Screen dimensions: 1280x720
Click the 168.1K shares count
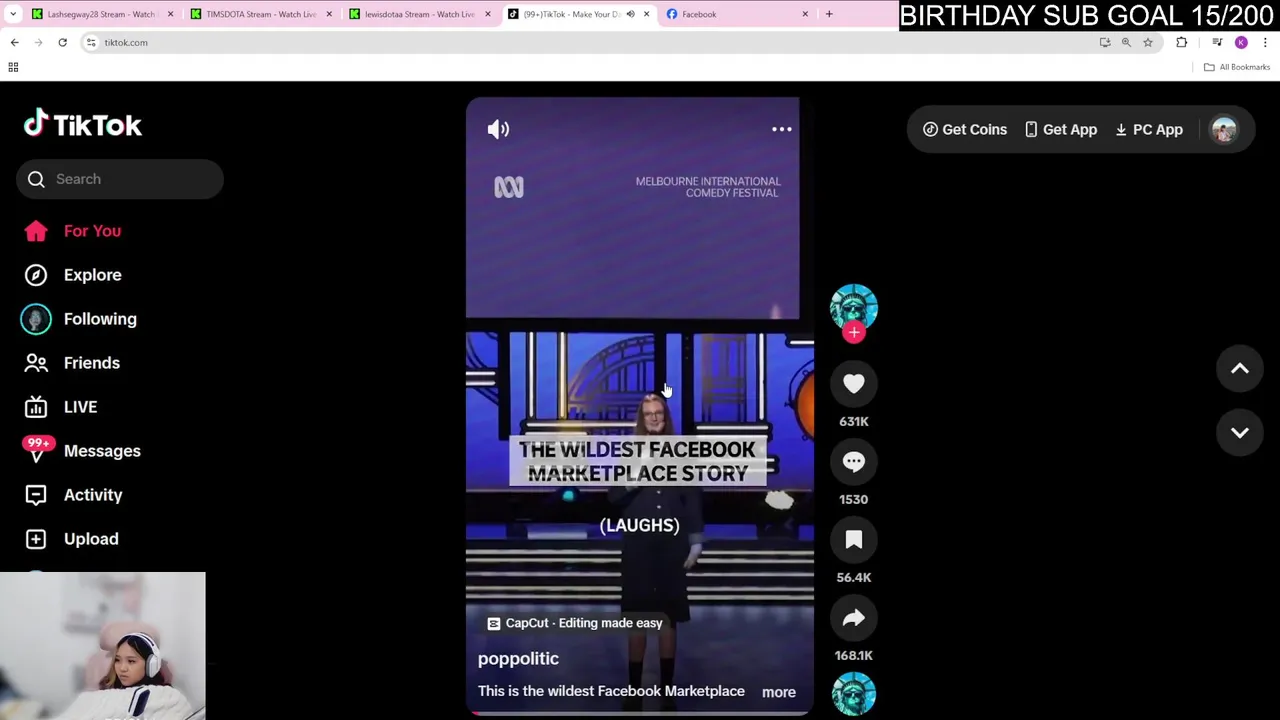click(x=854, y=655)
